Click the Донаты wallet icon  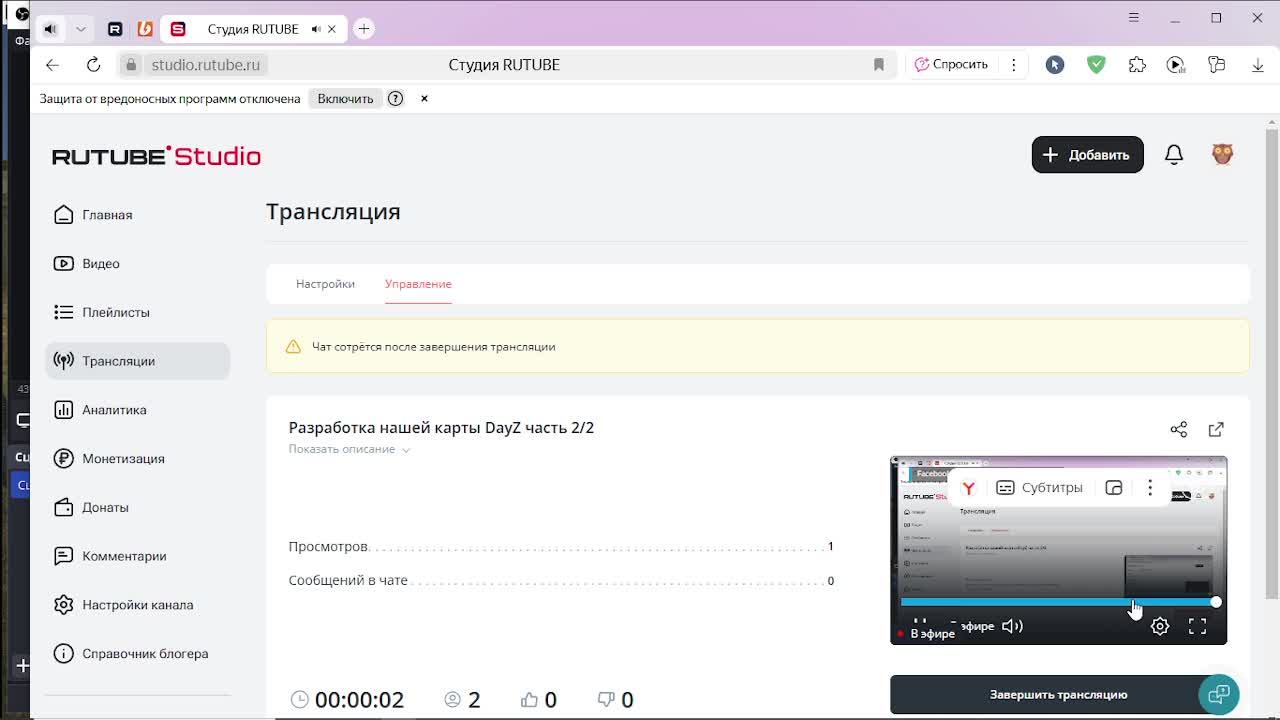click(64, 507)
